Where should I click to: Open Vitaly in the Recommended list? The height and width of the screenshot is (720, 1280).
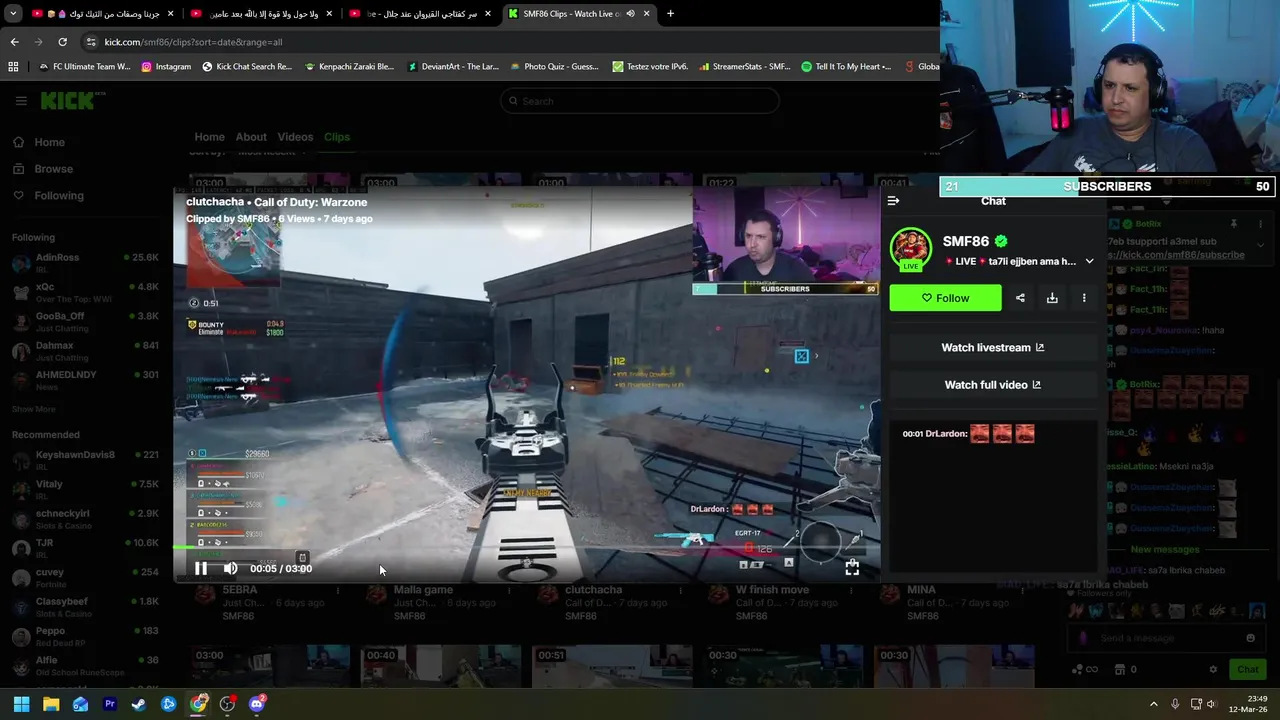[x=85, y=490]
